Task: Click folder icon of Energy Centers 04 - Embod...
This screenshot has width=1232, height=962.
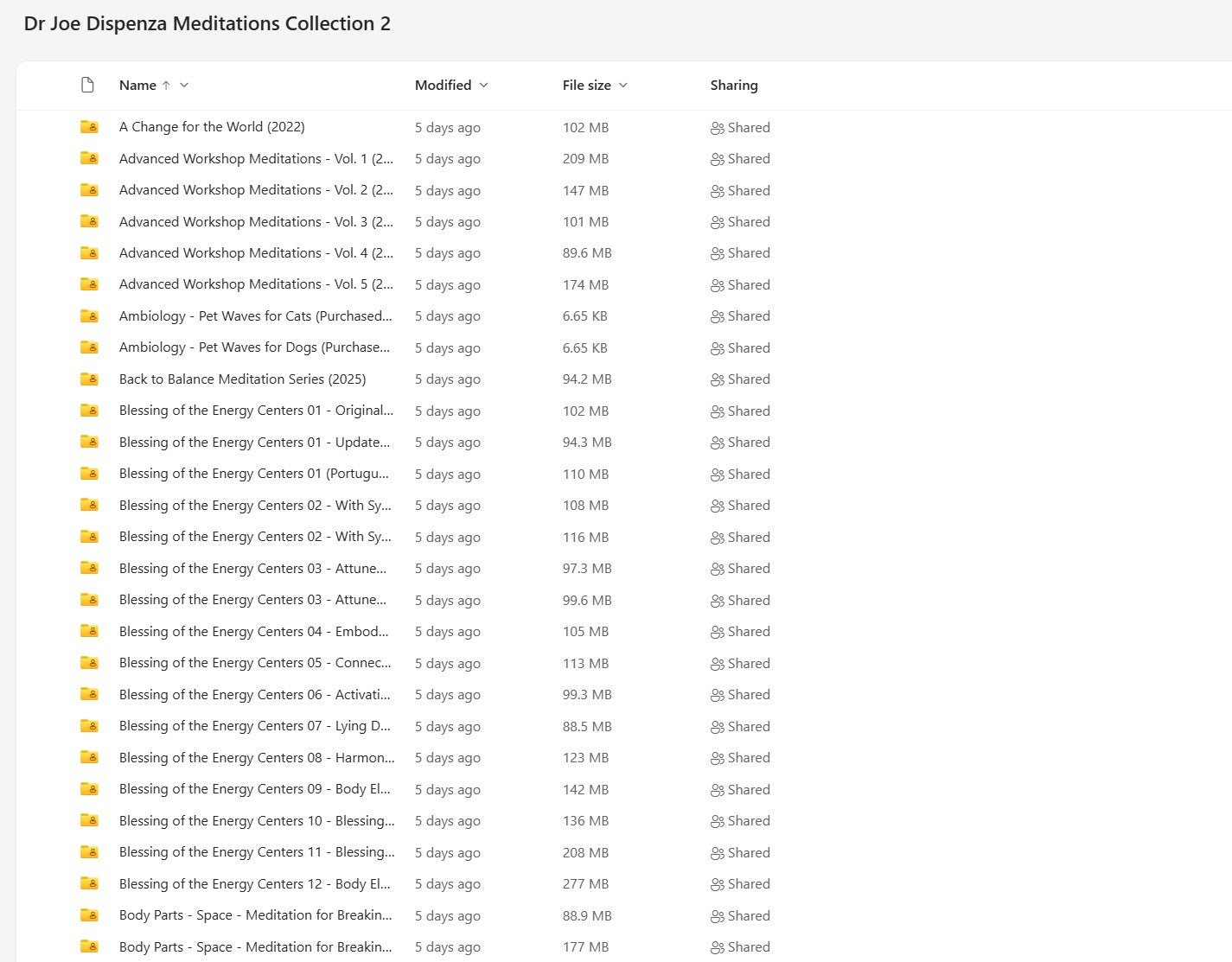Action: point(89,632)
